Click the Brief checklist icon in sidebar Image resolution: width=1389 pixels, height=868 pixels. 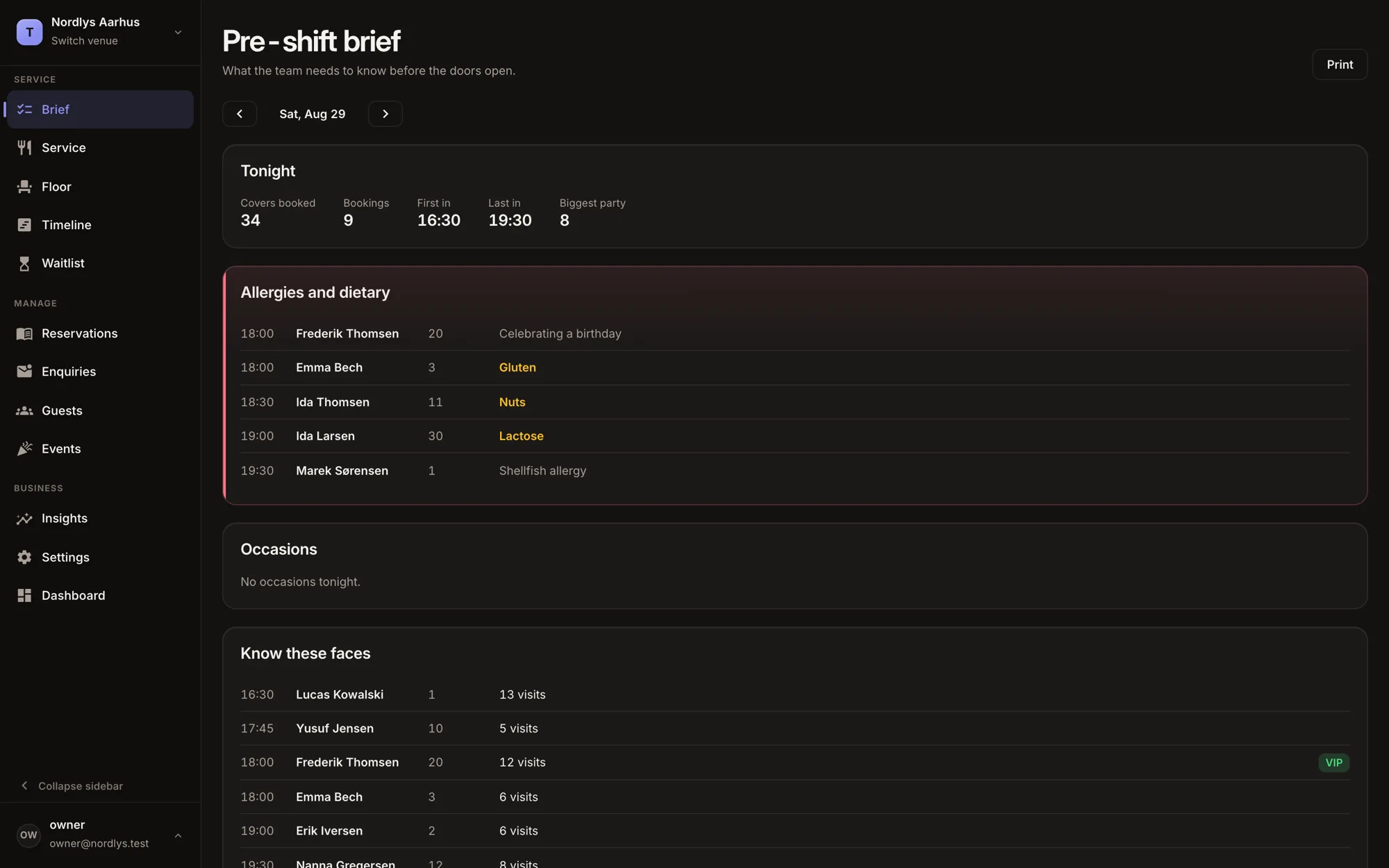click(24, 109)
